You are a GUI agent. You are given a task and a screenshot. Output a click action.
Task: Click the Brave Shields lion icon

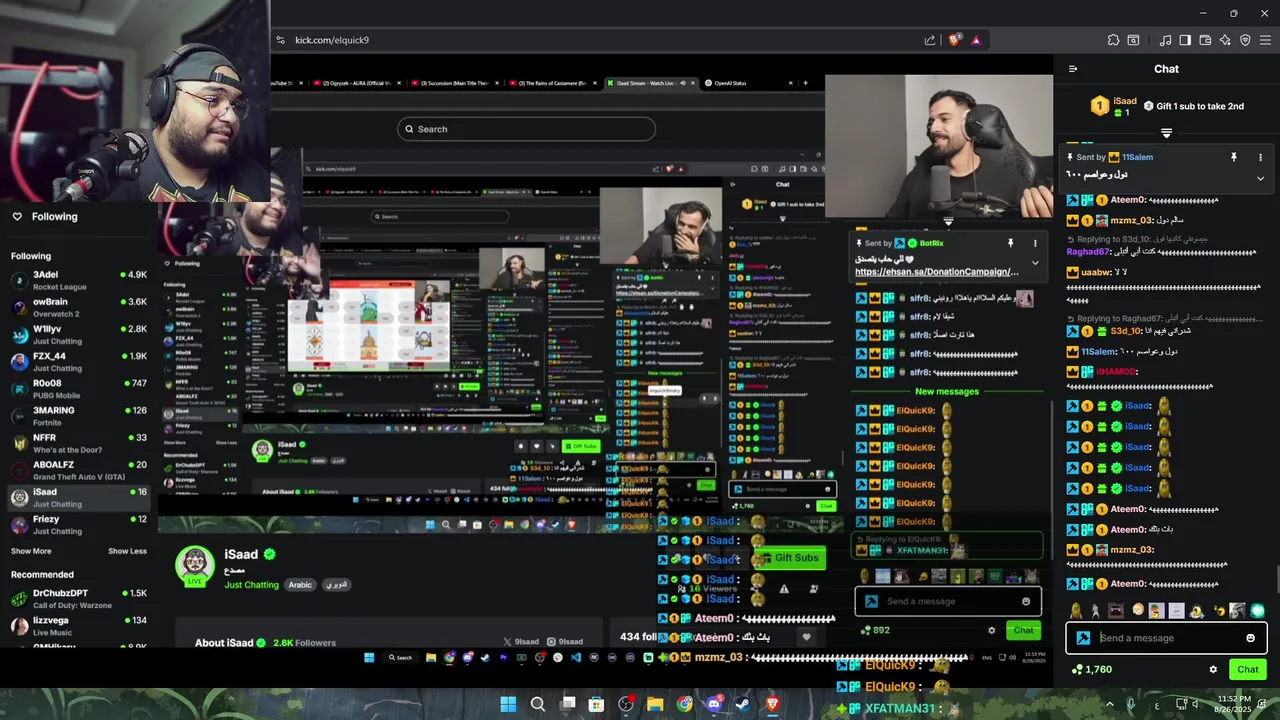coord(955,40)
